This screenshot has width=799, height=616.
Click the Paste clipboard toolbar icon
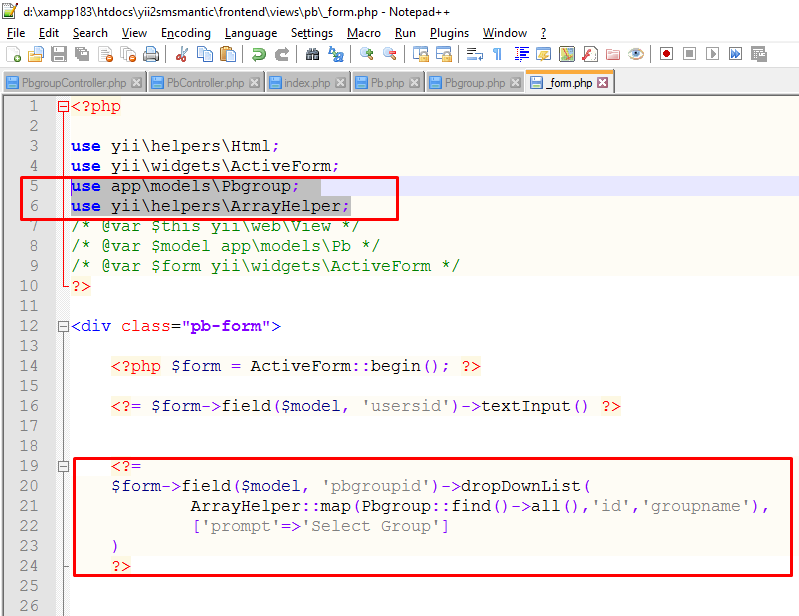pyautogui.click(x=228, y=54)
